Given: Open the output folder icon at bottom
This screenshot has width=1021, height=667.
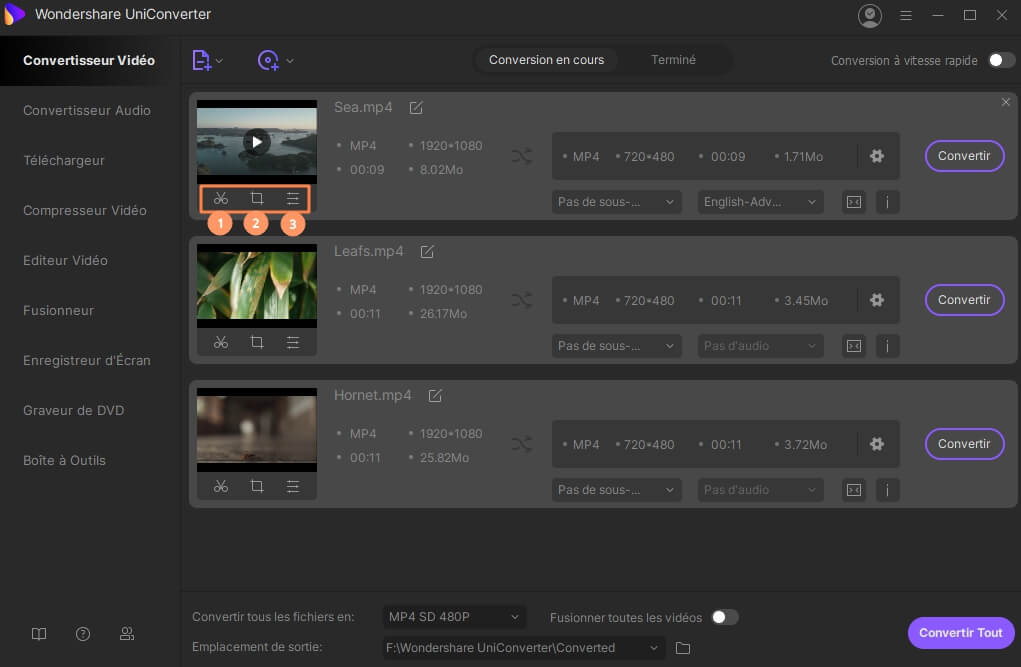Looking at the screenshot, I should (683, 648).
